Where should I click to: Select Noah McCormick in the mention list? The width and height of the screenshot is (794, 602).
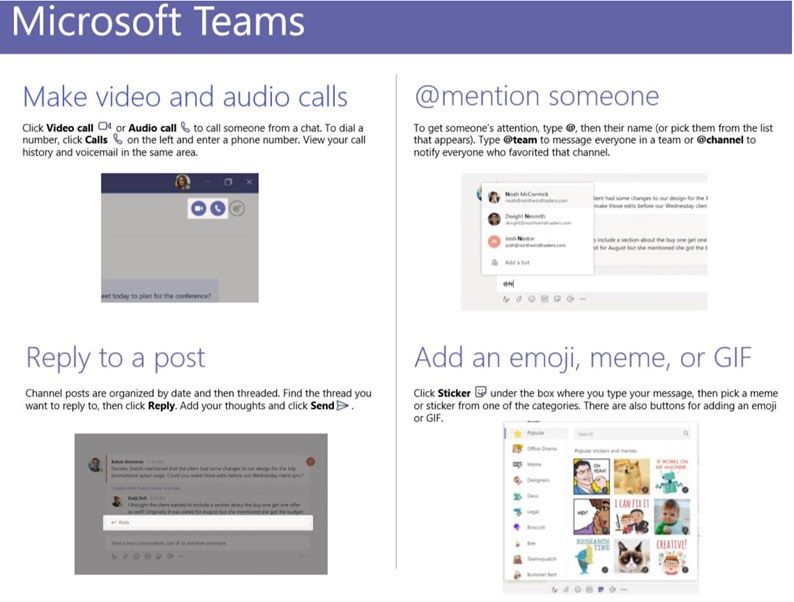(537, 197)
